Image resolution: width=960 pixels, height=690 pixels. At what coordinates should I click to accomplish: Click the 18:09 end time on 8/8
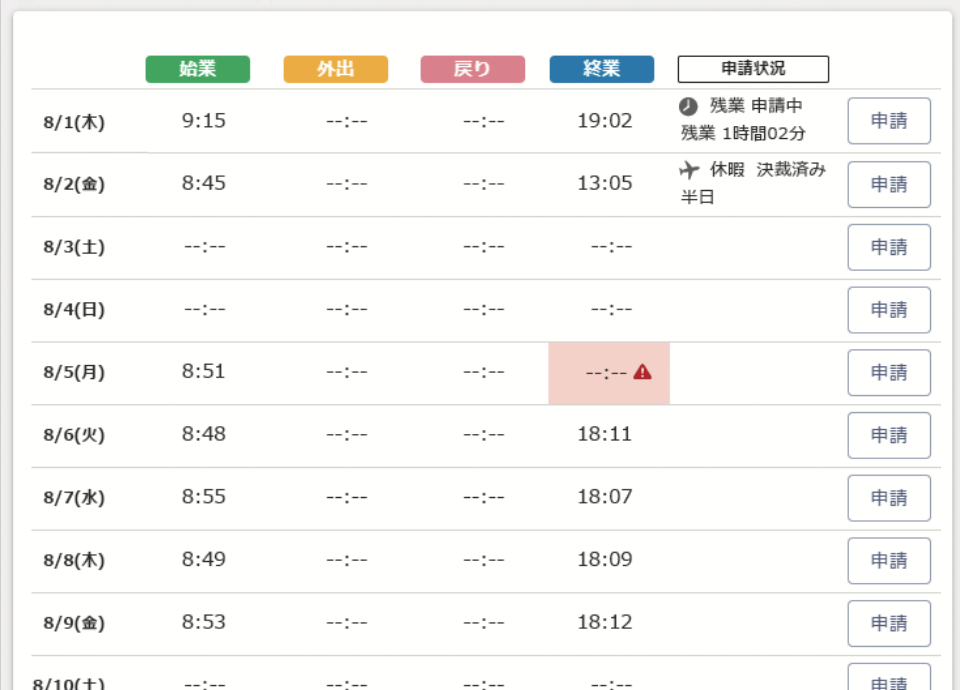coord(605,559)
